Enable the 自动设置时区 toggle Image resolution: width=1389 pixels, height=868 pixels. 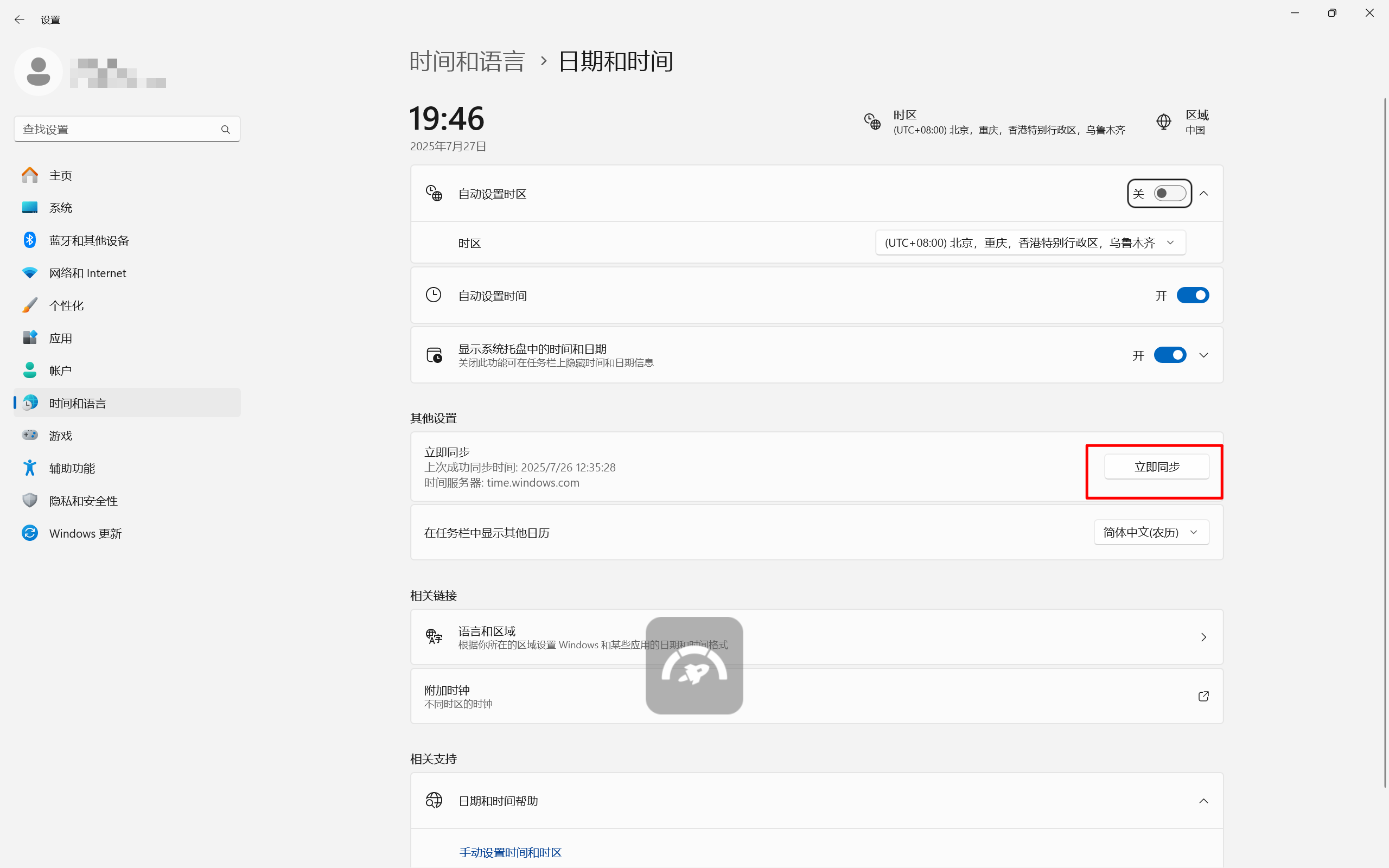coord(1169,194)
